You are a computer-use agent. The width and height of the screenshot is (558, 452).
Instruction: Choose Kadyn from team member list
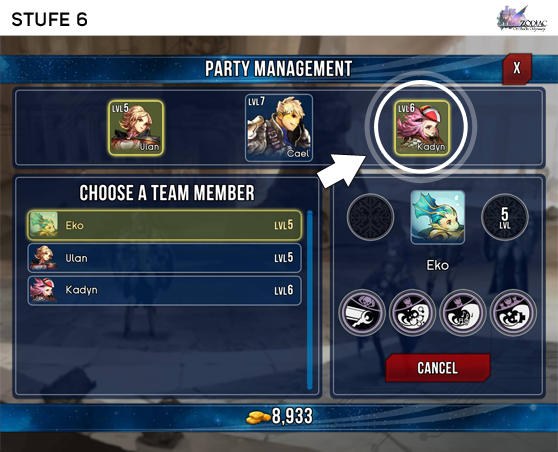click(165, 290)
